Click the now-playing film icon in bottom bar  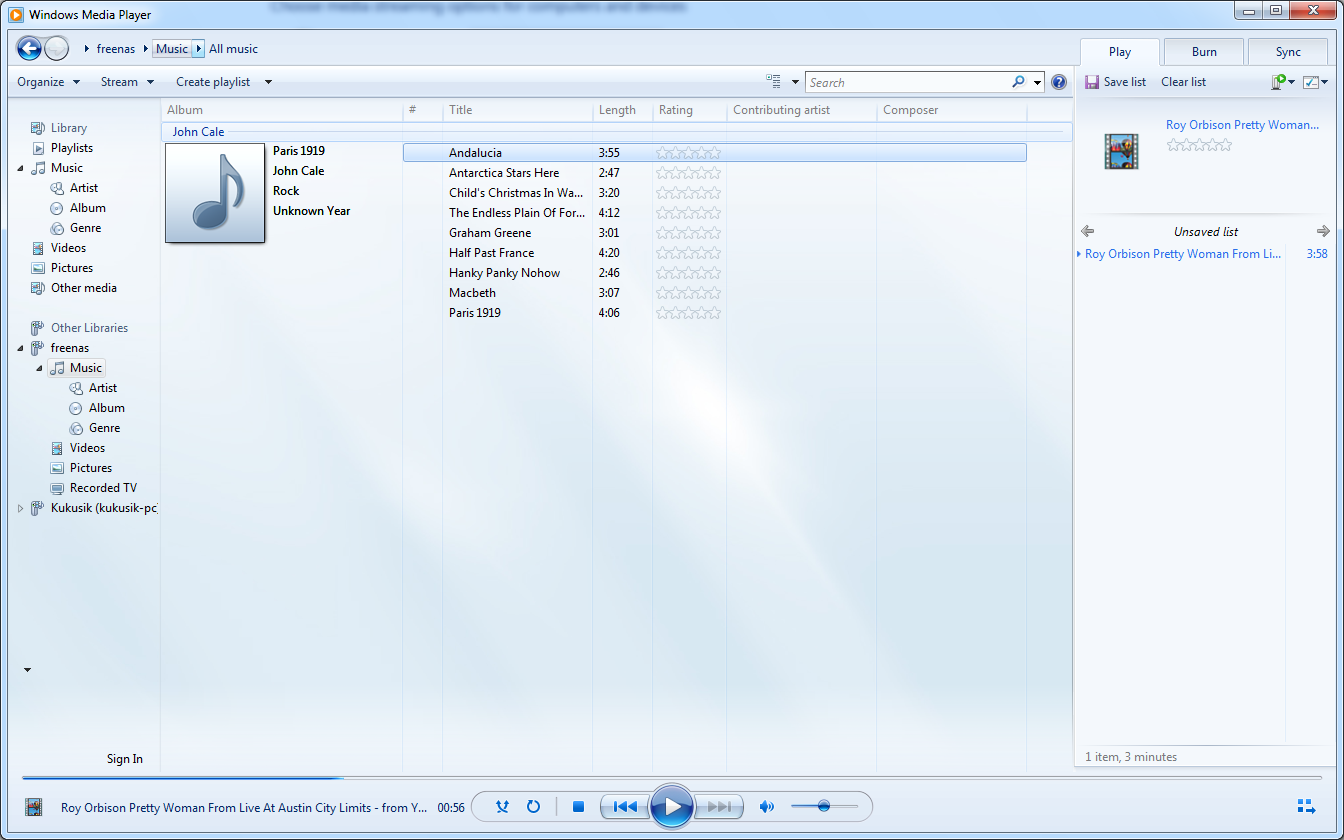[34, 807]
